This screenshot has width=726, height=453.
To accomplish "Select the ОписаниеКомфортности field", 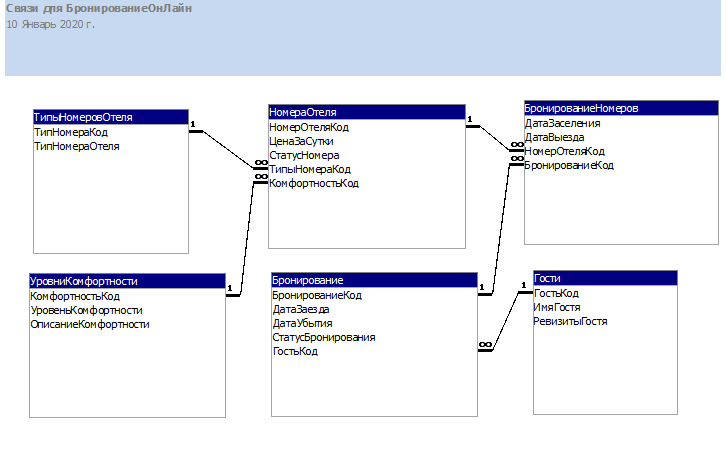I will pyautogui.click(x=90, y=325).
